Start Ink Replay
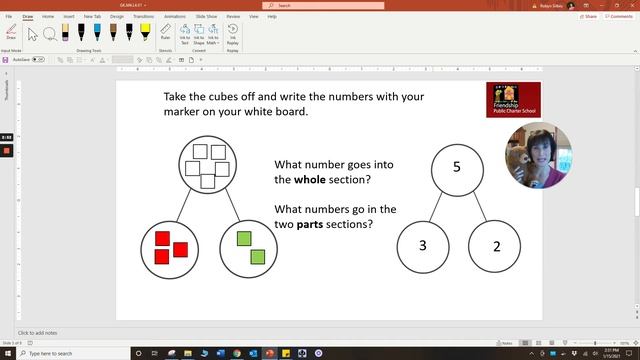The image size is (640, 360). (x=233, y=34)
